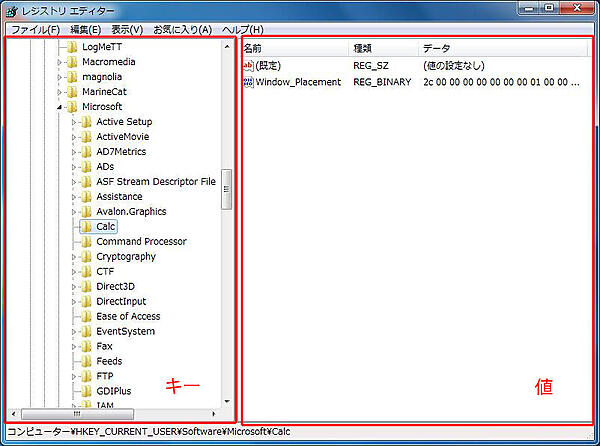Screen dimensions: 600x446
Task: Click the ActiveMovie folder icon
Action: click(x=86, y=137)
